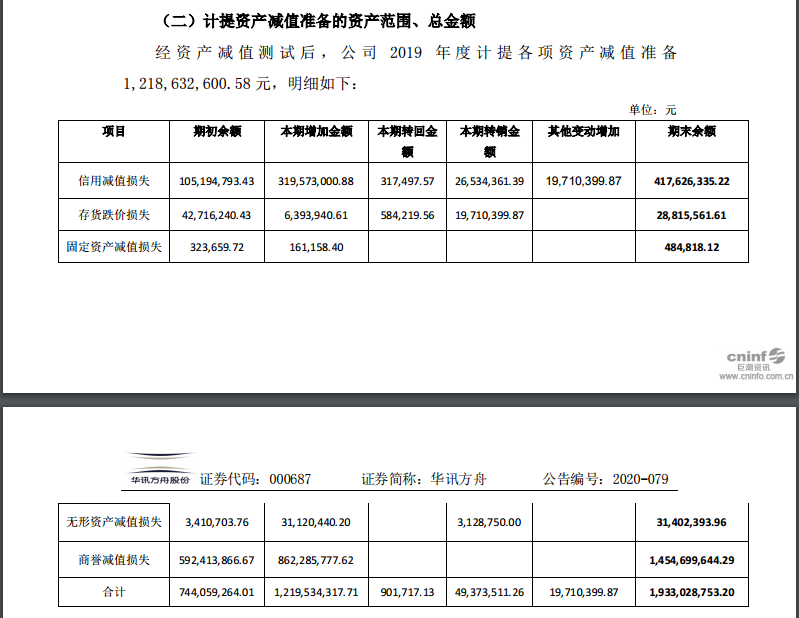Click the amount 1,218,632,600.58 元 in the paragraph
The height and width of the screenshot is (618, 799).
[x=197, y=83]
